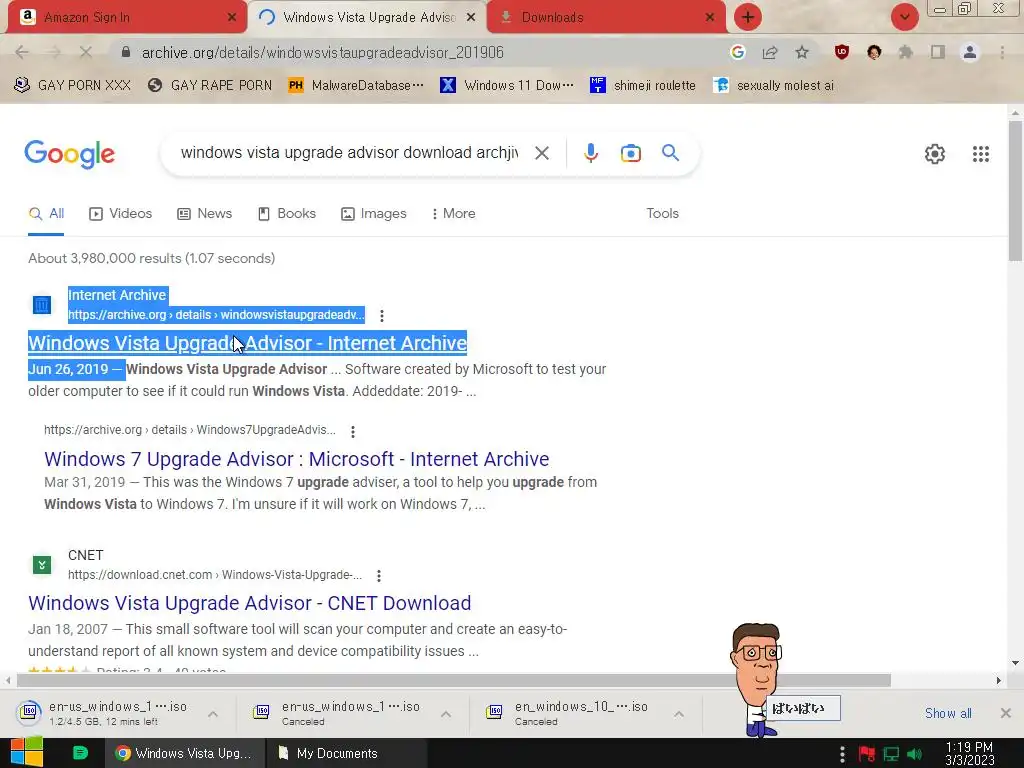Viewport: 1024px width, 768px height.
Task: Open Windows 7 Upgrade Advisor : Microsoft link
Action: point(296,459)
